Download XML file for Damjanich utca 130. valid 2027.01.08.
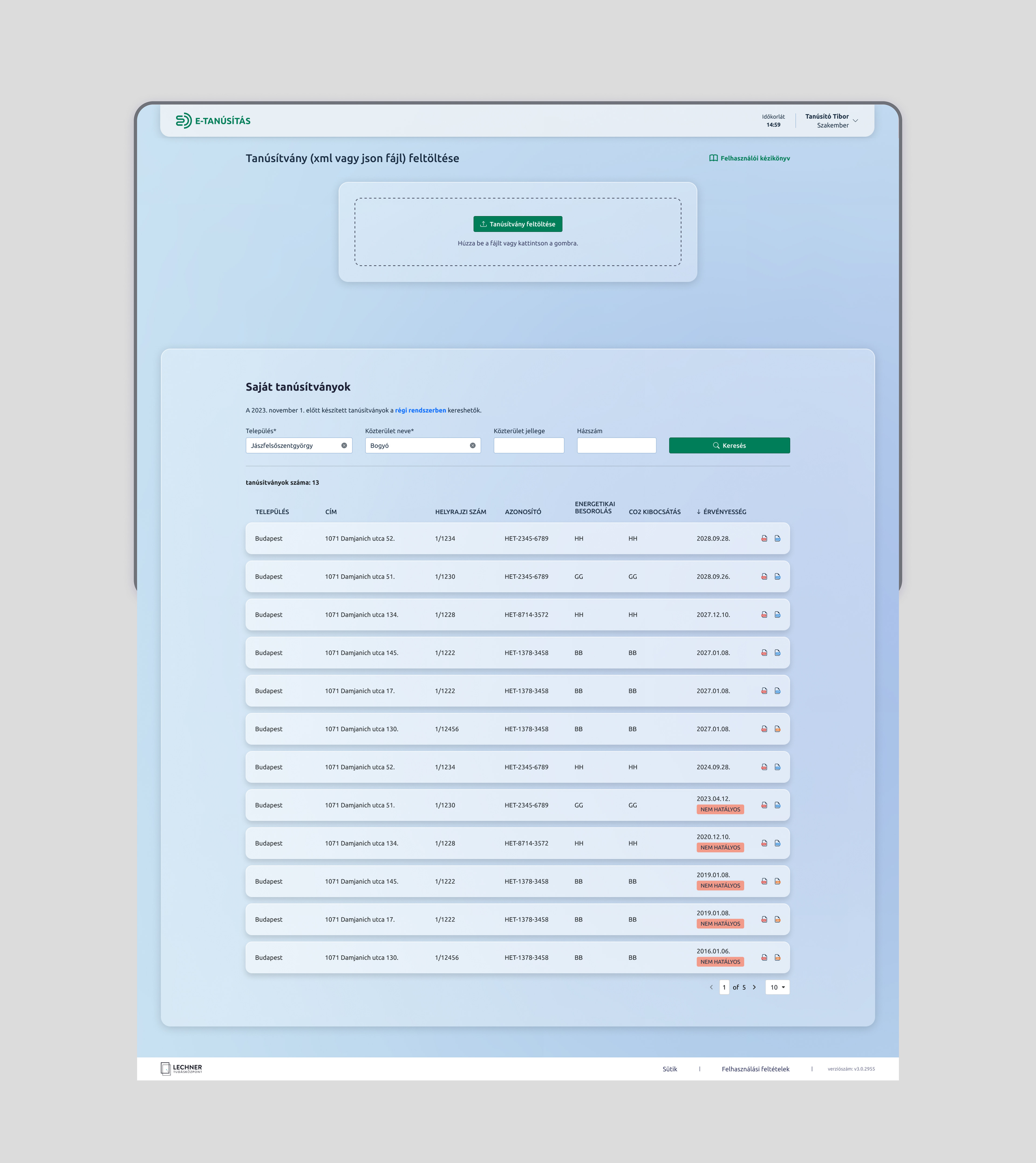Viewport: 1036px width, 1163px height. [x=777, y=729]
